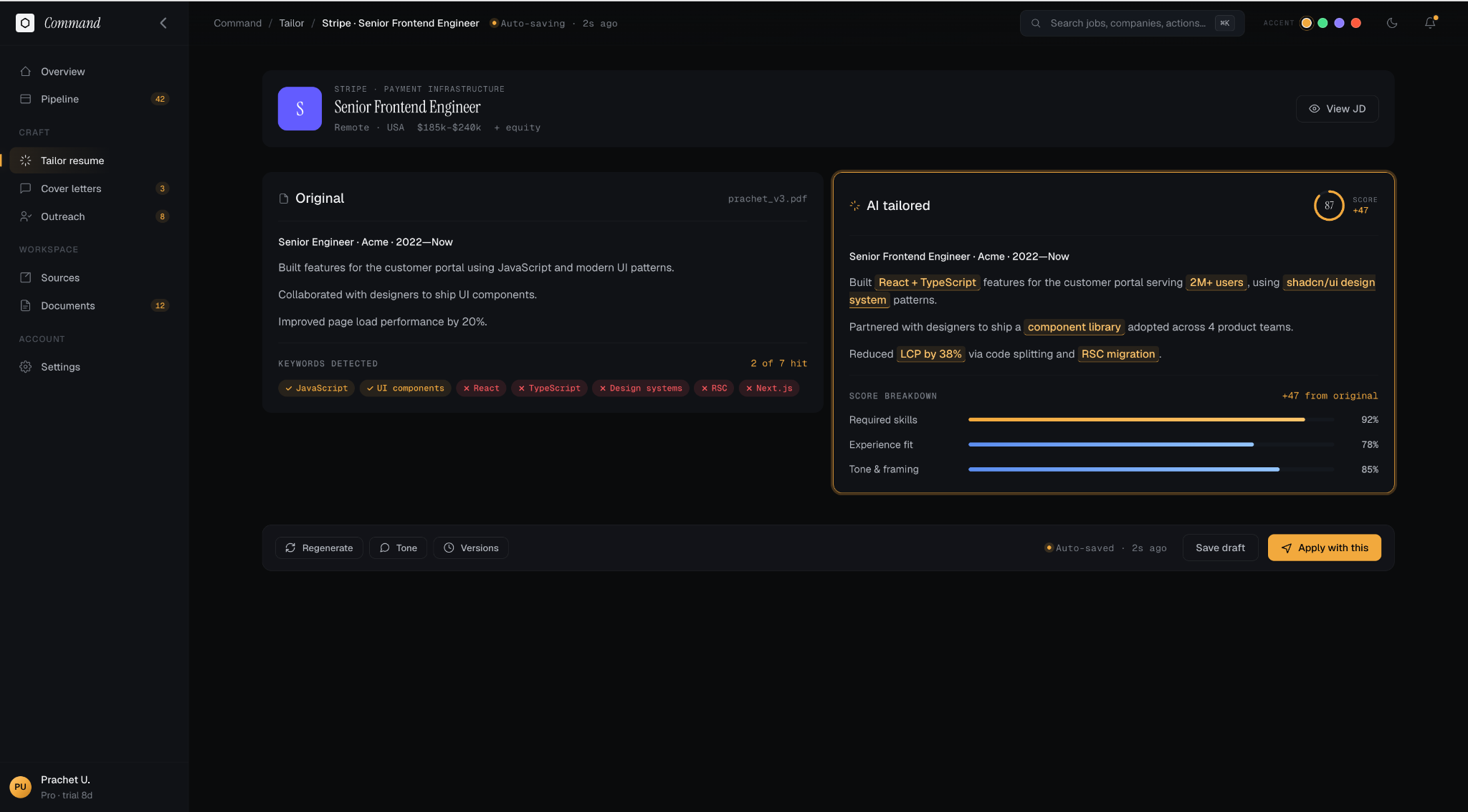Click the View JD button
Viewport: 1468px width, 812px height.
(1337, 109)
